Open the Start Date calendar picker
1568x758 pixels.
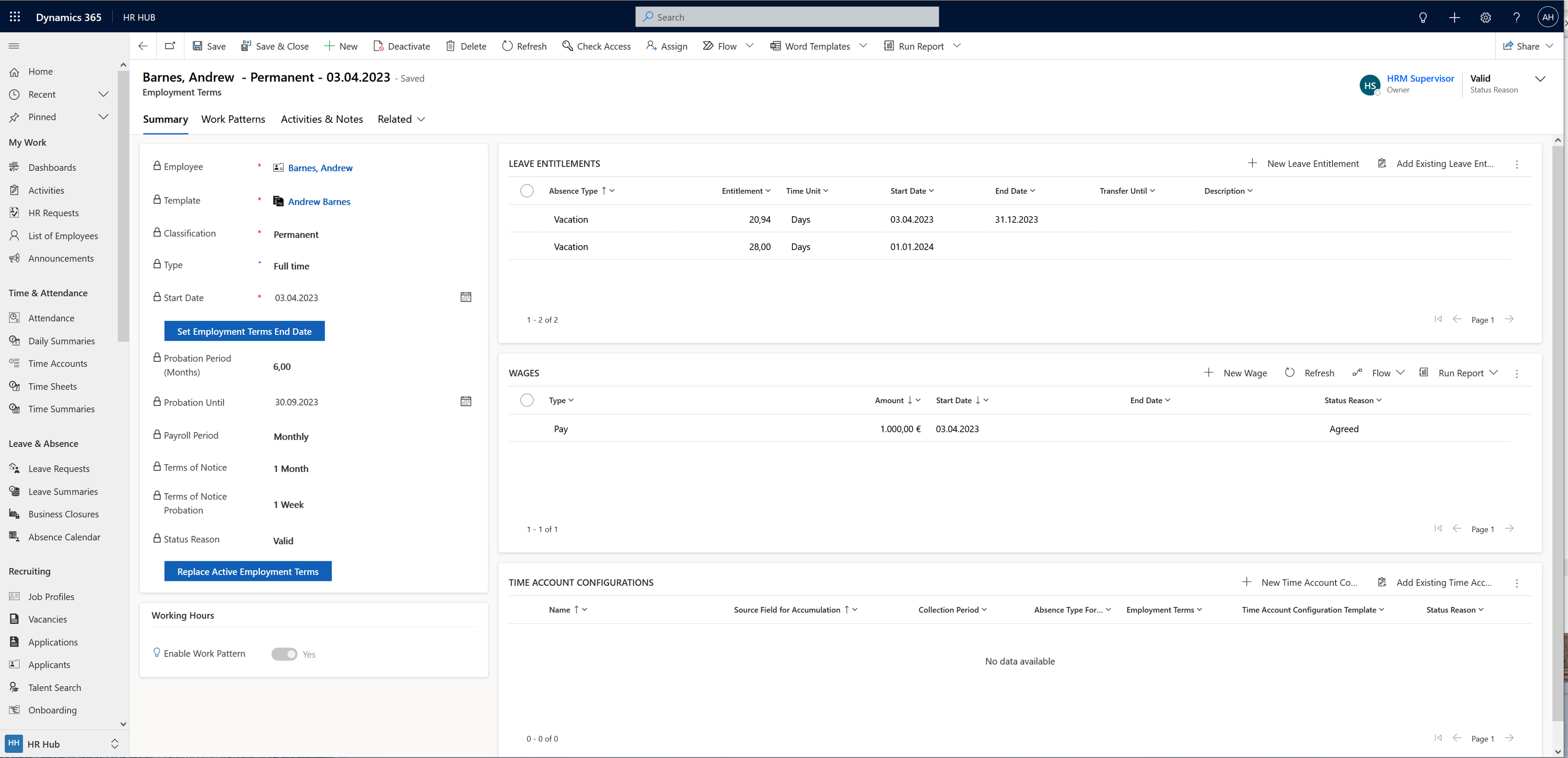(x=466, y=297)
